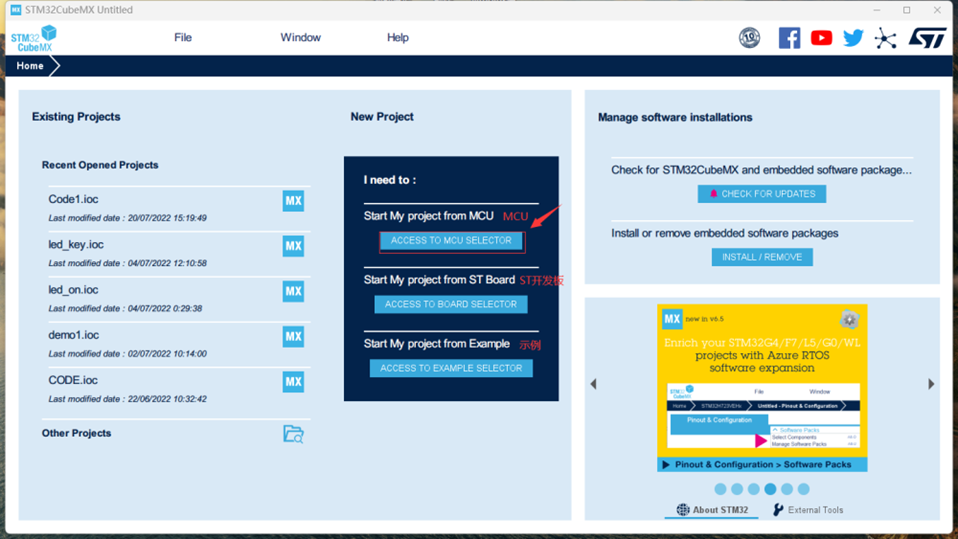This screenshot has height=539, width=958.
Task: Open led_on.ioc via its MX icon
Action: pos(293,291)
